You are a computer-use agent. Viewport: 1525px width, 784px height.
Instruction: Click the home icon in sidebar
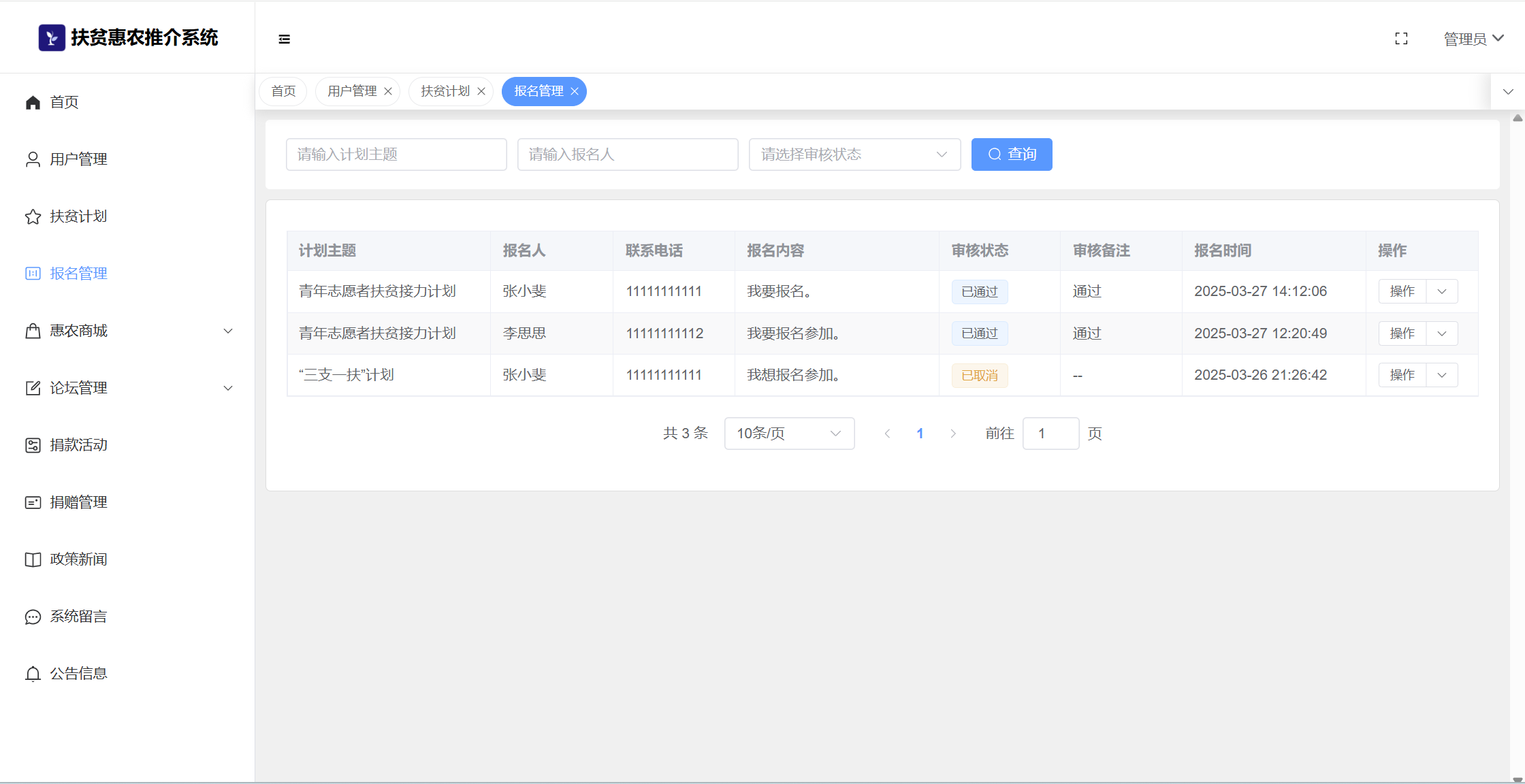[x=33, y=102]
